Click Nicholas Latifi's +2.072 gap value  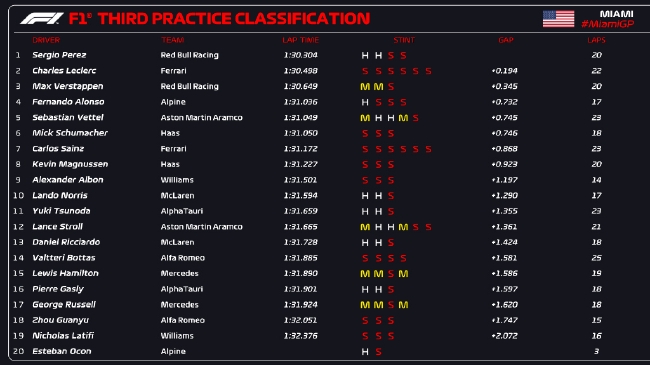tap(504, 336)
